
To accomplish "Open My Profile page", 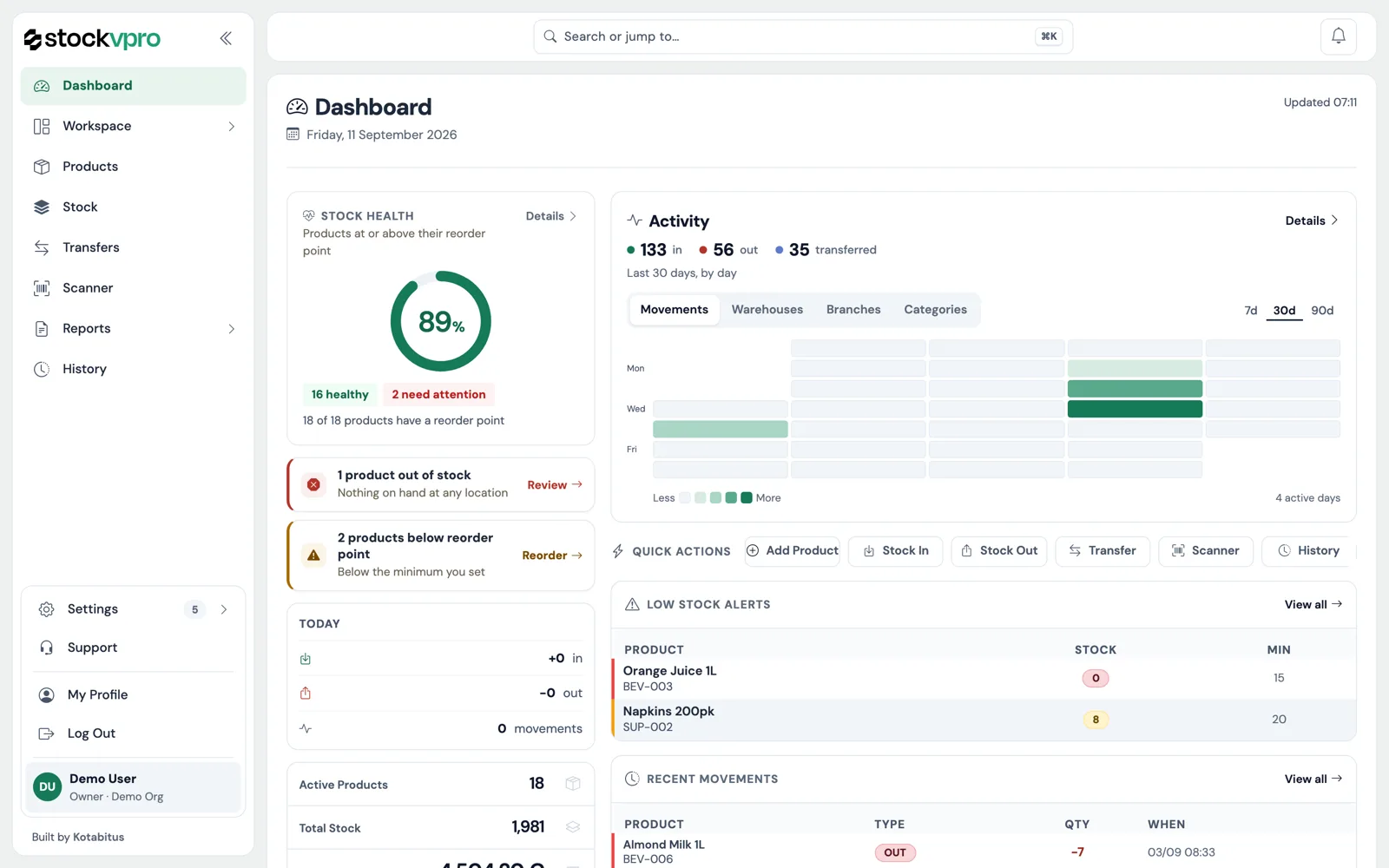I will coord(133,694).
